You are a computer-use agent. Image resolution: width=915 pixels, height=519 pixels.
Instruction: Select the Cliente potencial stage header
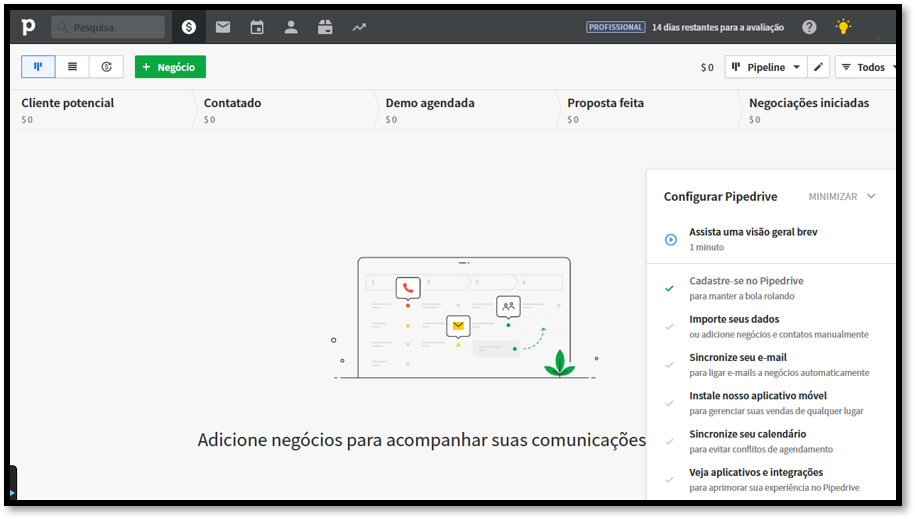click(x=68, y=103)
